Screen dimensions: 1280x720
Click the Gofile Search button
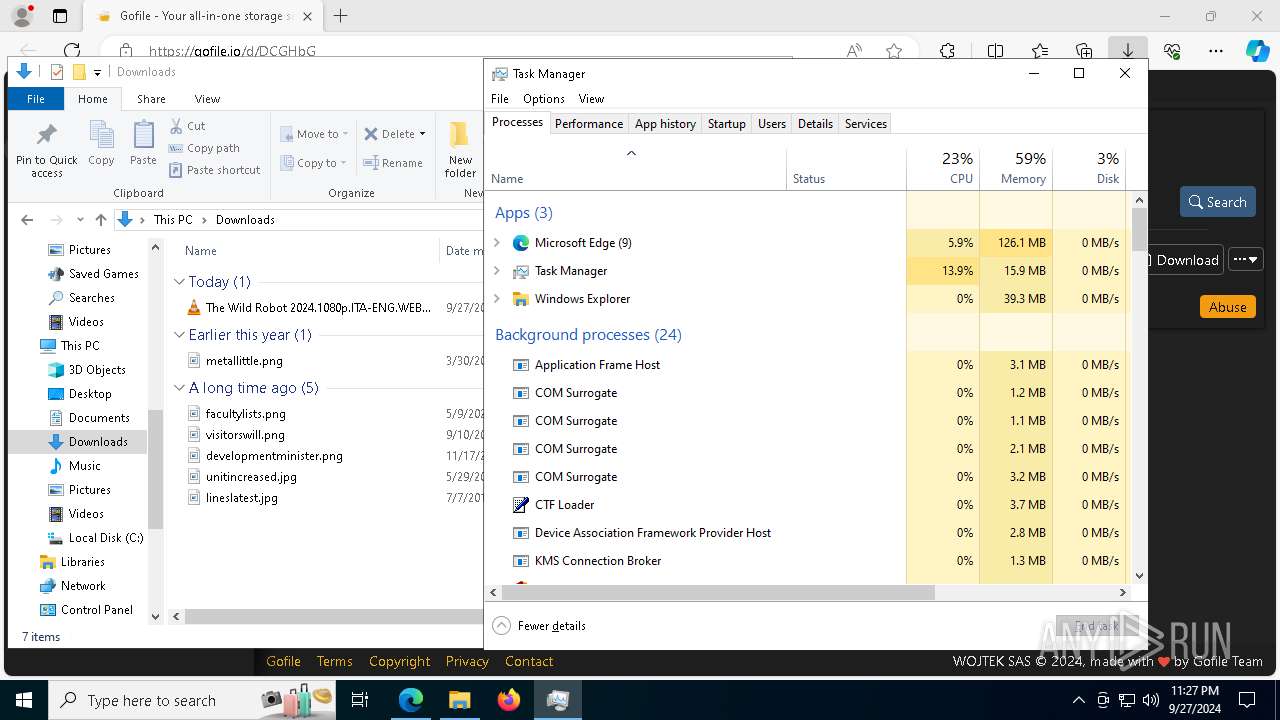pyautogui.click(x=1217, y=202)
